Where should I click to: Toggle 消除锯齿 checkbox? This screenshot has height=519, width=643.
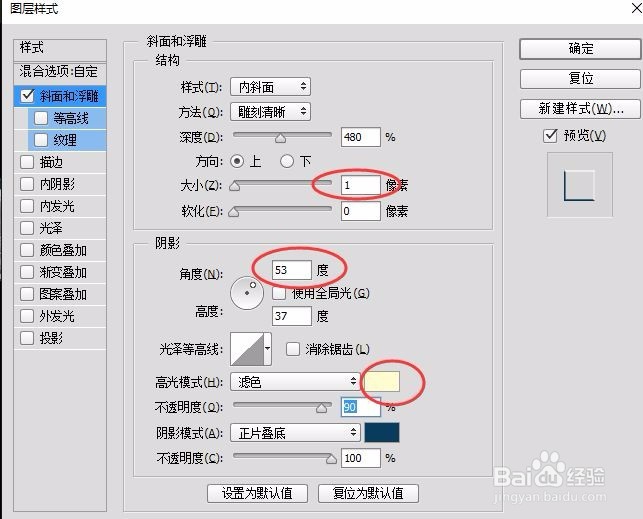pyautogui.click(x=293, y=349)
